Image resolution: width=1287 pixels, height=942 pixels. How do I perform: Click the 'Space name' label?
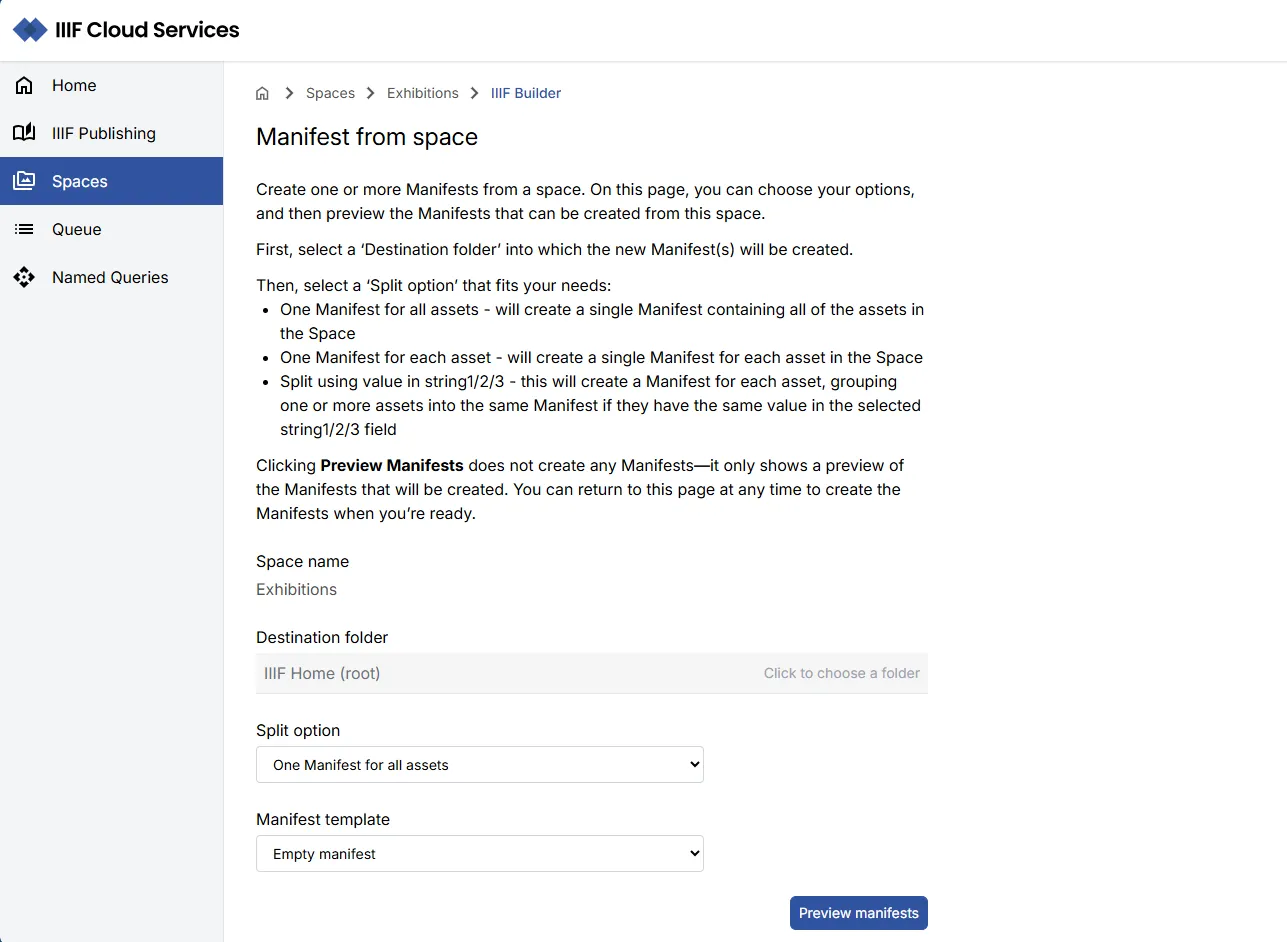(x=302, y=561)
